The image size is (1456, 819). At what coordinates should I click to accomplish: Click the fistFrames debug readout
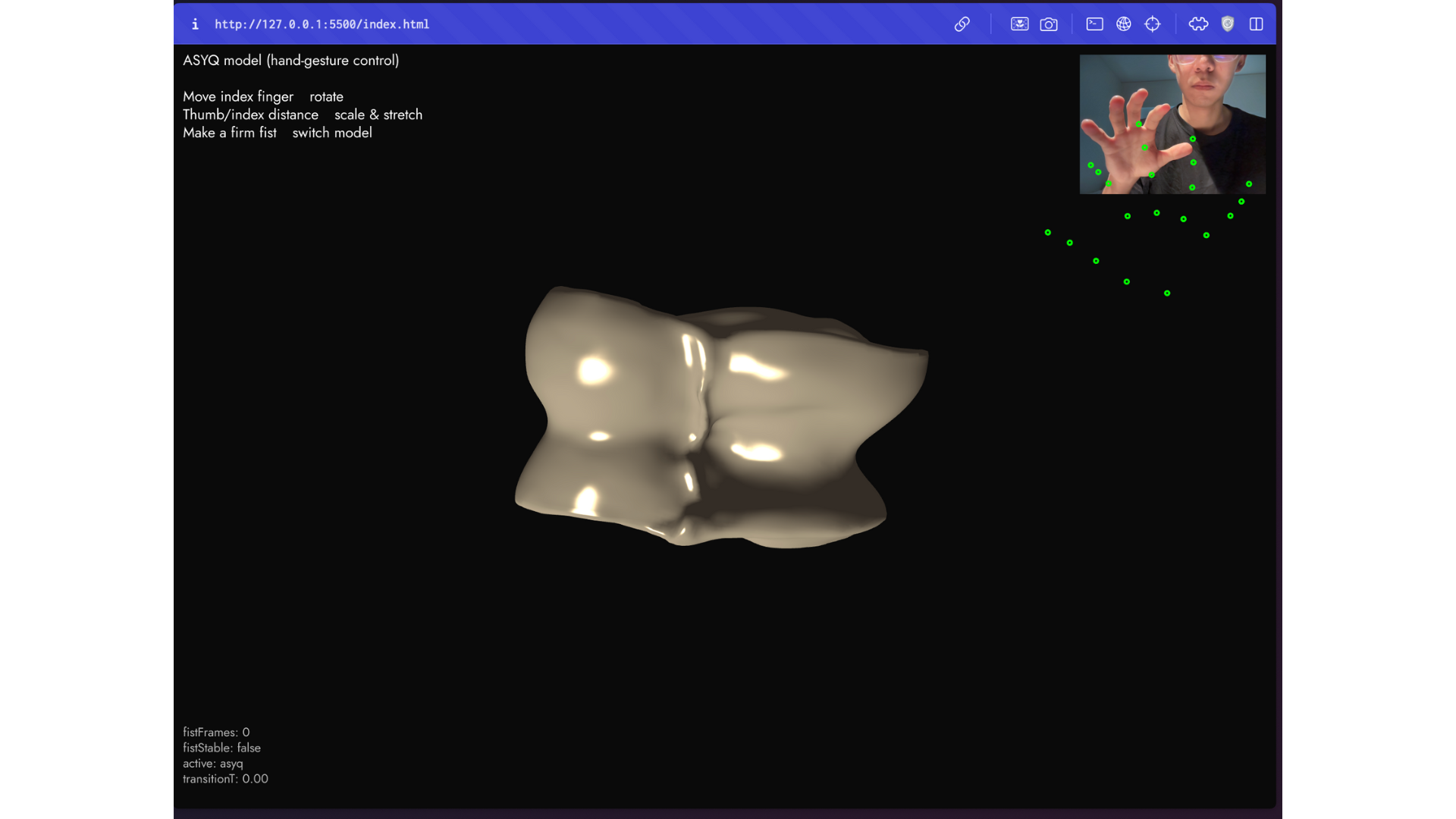click(216, 733)
